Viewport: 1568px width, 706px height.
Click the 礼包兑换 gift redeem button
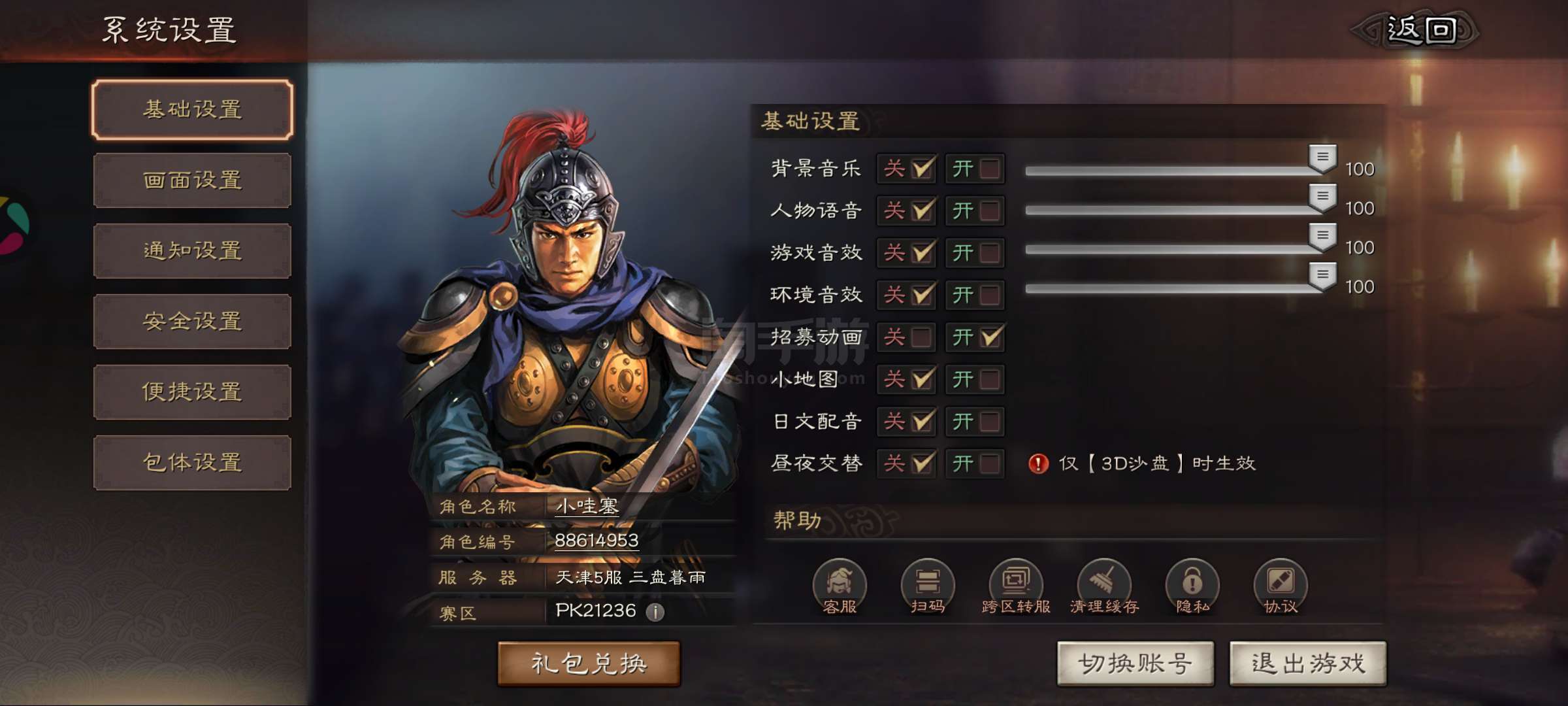(589, 664)
